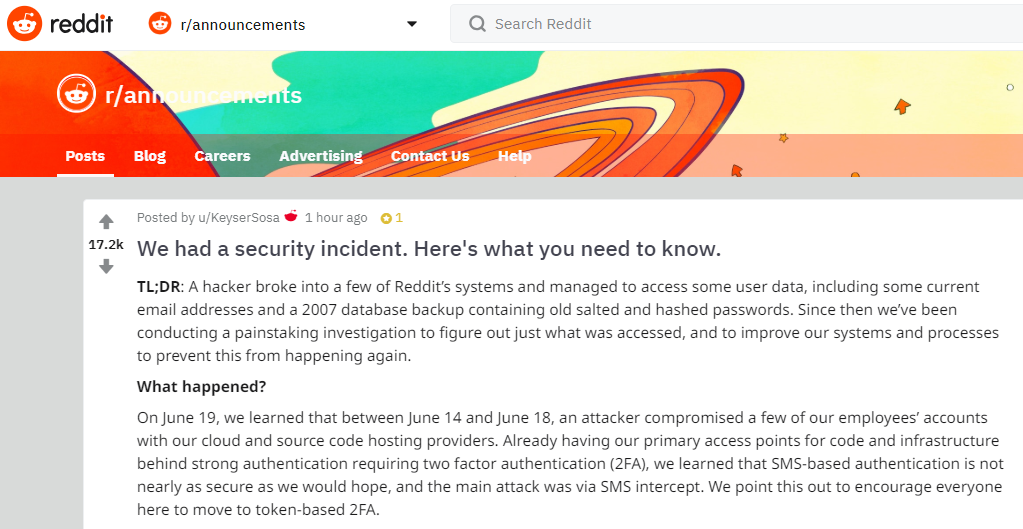Click into the Search Reddit field
1023x529 pixels.
[x=737, y=24]
